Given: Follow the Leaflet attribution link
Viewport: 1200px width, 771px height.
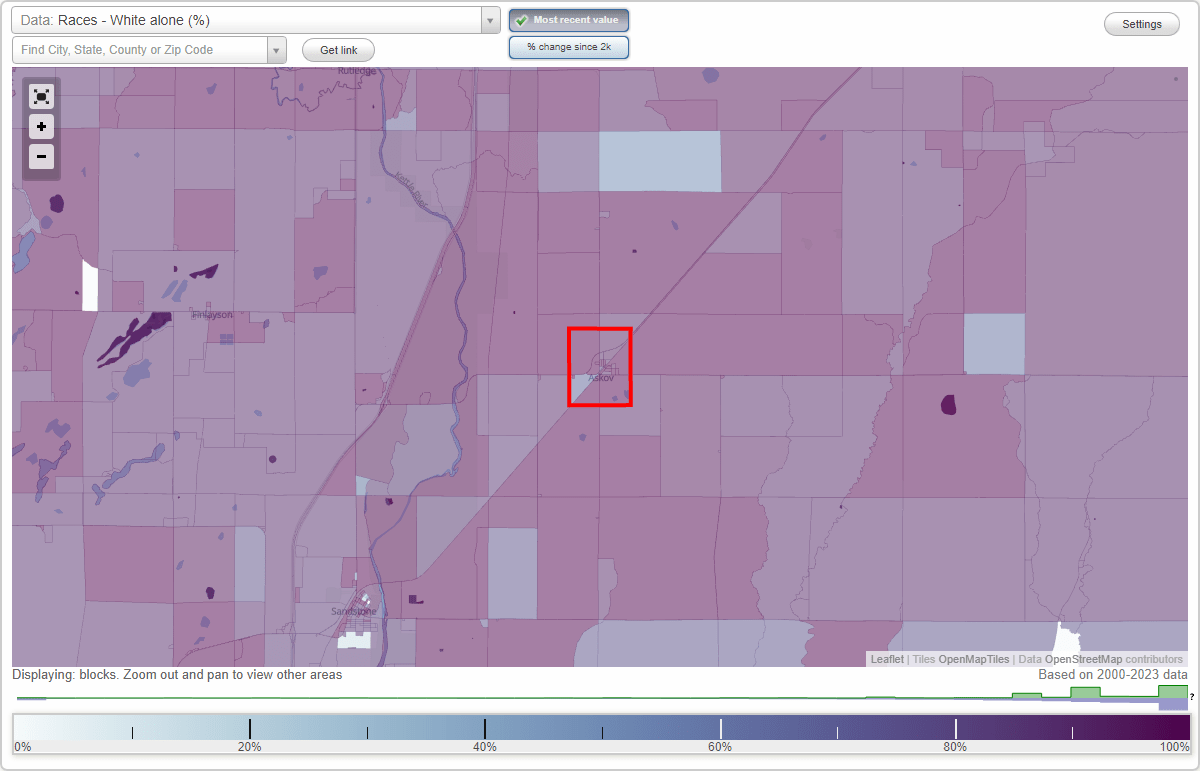Looking at the screenshot, I should pyautogui.click(x=886, y=659).
